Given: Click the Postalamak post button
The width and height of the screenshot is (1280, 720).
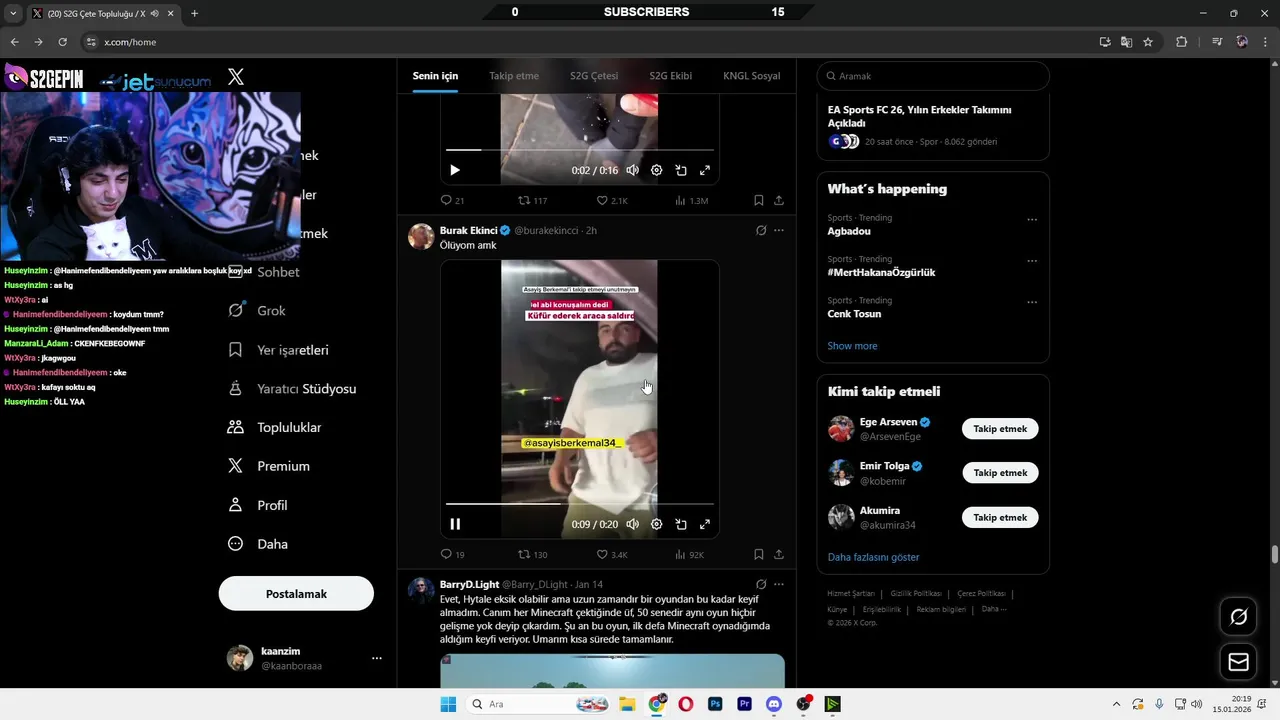Looking at the screenshot, I should coord(296,594).
